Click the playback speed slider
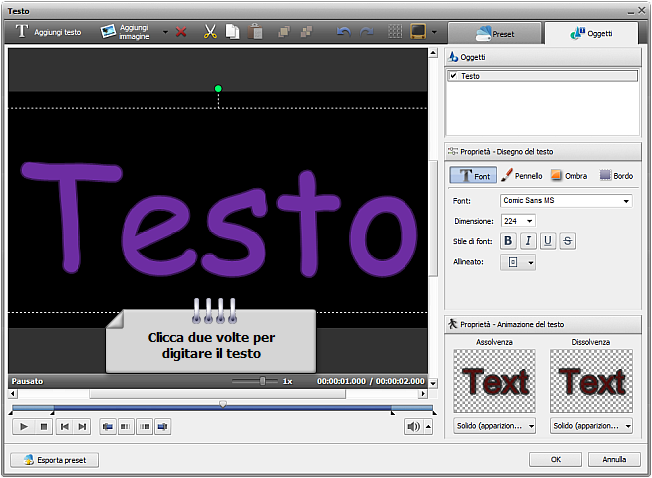The image size is (652, 478). point(263,381)
